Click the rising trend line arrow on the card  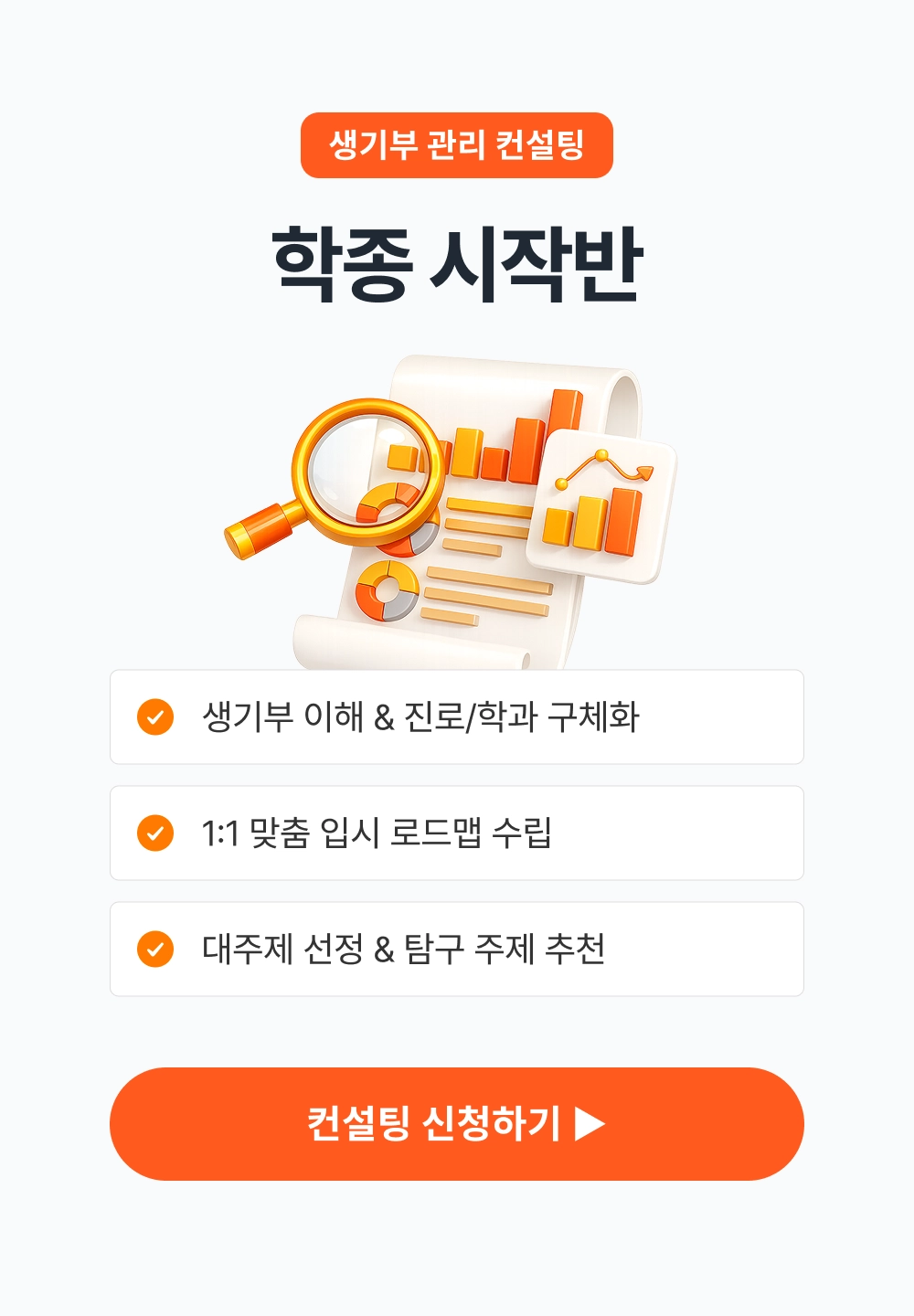[605, 466]
